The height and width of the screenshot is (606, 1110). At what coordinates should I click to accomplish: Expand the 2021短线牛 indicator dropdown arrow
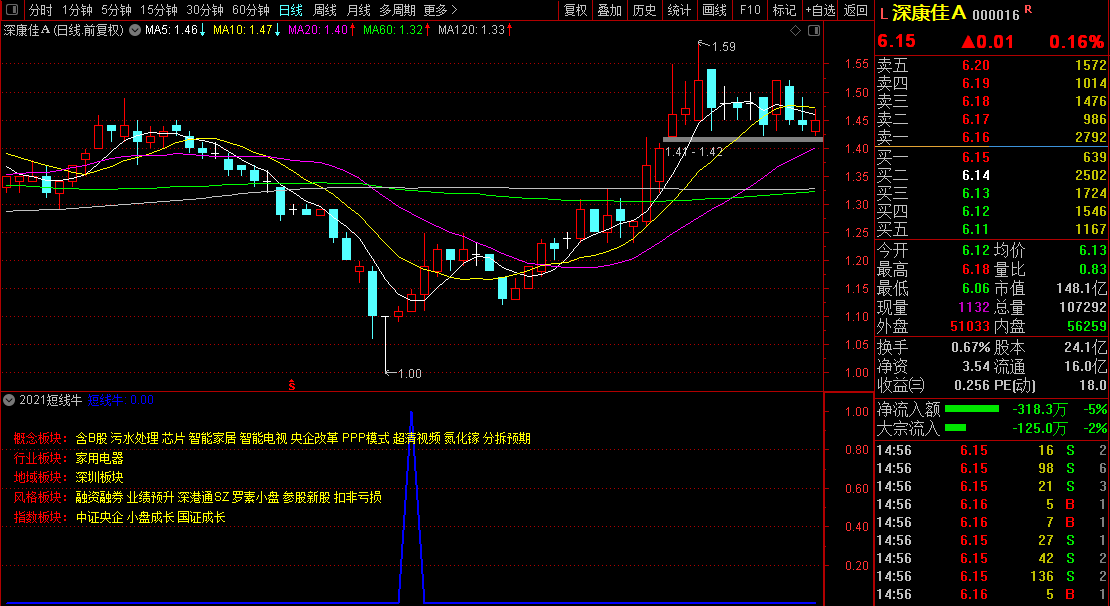pos(9,399)
